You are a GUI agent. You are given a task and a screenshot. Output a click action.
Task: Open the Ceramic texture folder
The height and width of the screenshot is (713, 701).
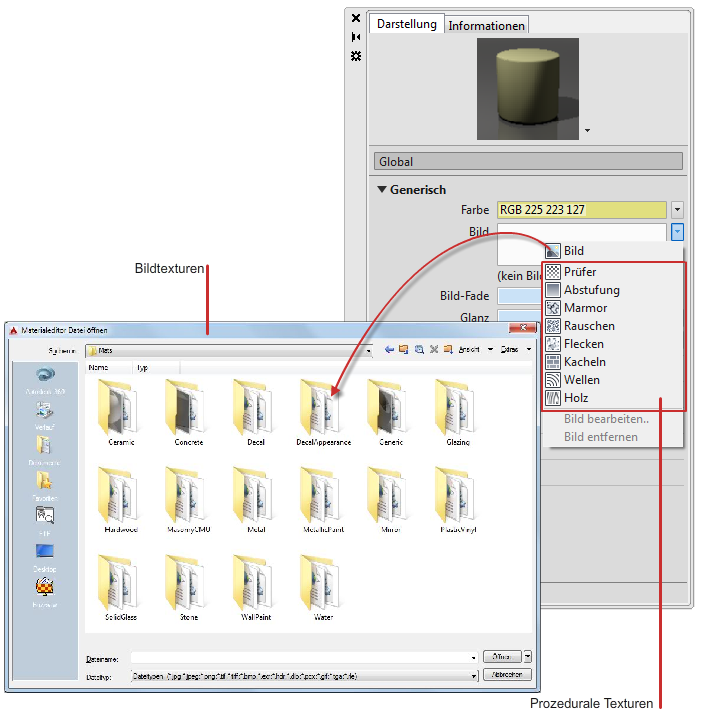pos(120,412)
